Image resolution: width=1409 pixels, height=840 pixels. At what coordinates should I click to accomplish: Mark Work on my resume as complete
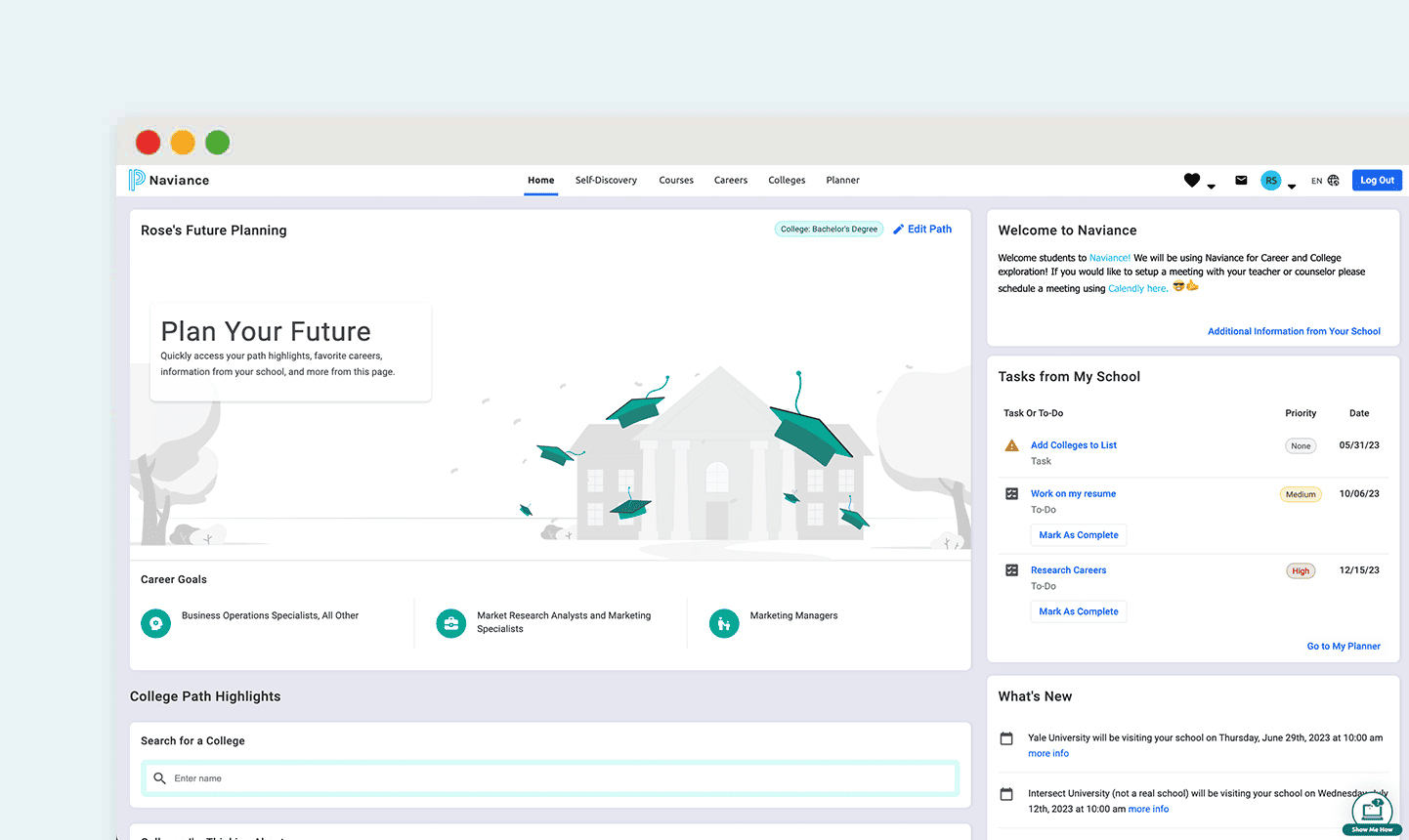pos(1078,535)
